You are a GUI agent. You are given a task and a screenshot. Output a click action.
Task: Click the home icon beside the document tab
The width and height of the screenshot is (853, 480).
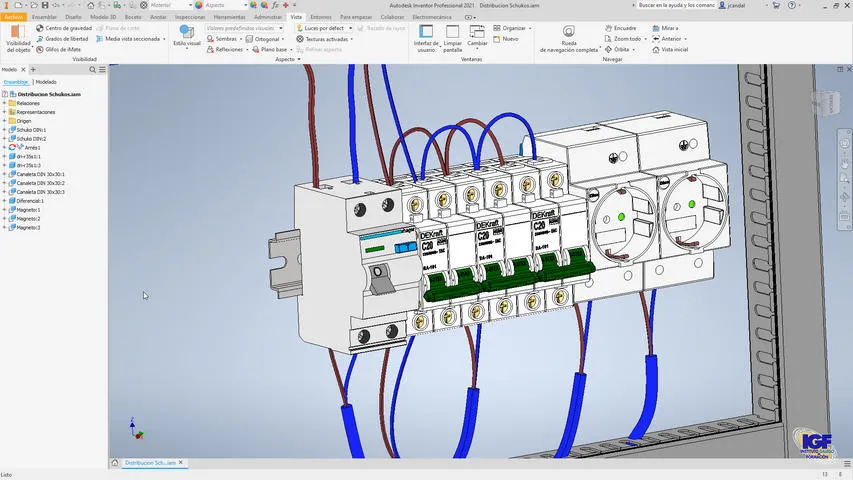[115, 463]
